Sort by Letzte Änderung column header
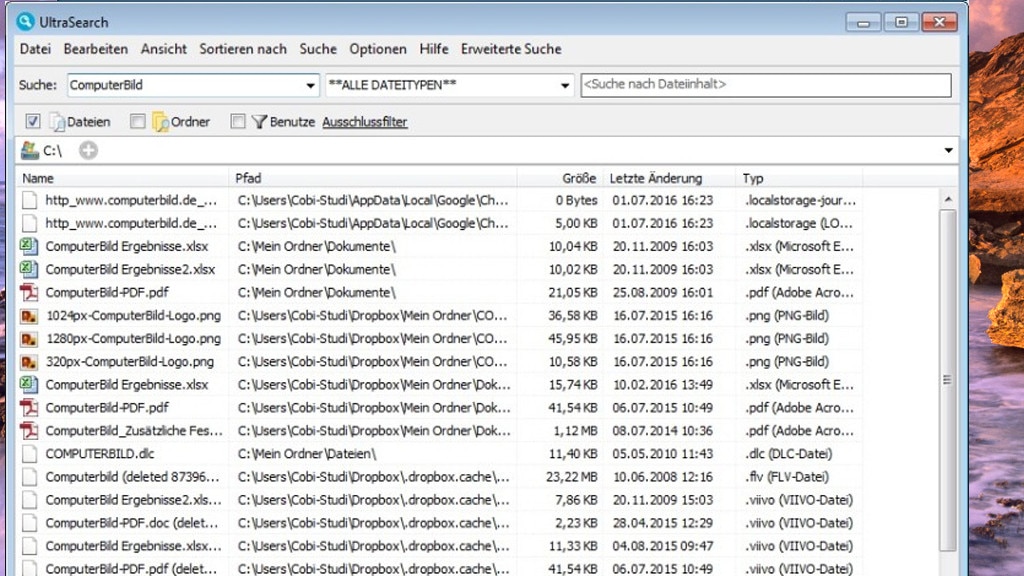1024x576 pixels. point(668,178)
